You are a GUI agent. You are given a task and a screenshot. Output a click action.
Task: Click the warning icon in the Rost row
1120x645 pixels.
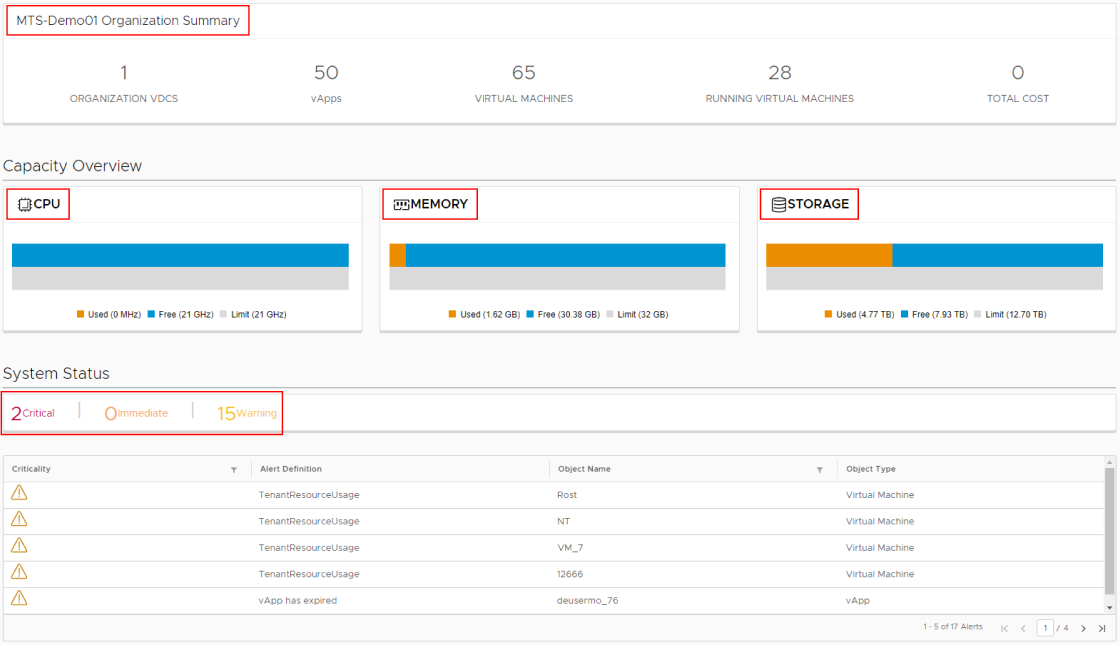[x=19, y=493]
